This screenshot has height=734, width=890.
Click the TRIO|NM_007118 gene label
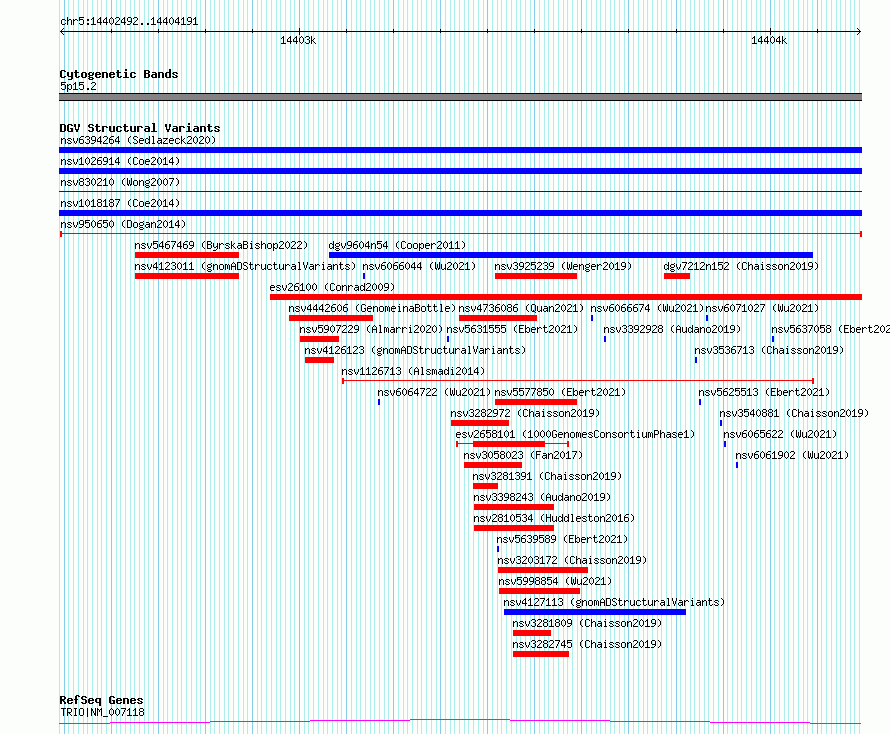point(102,712)
